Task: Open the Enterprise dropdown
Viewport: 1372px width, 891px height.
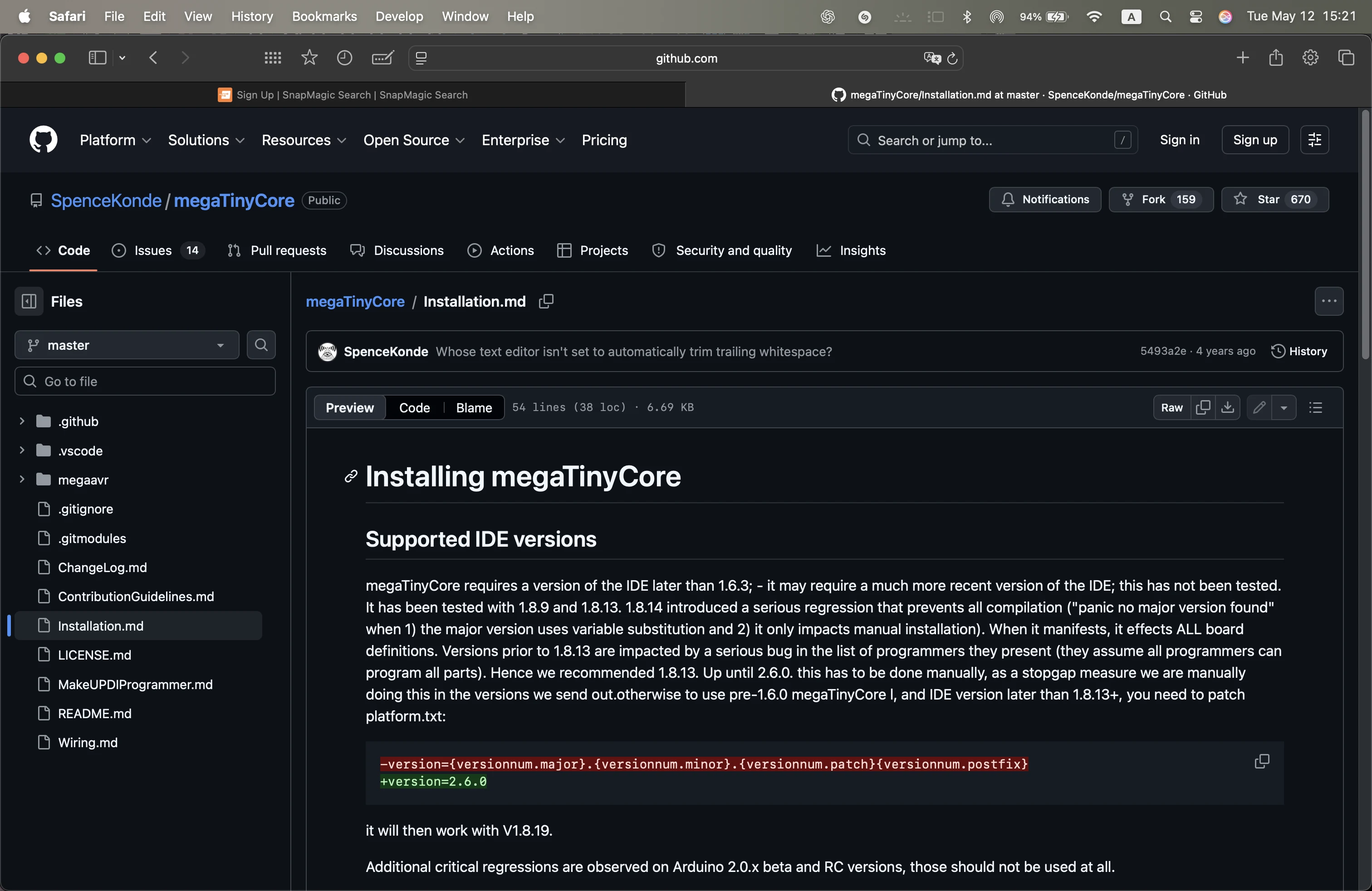Action: (523, 140)
